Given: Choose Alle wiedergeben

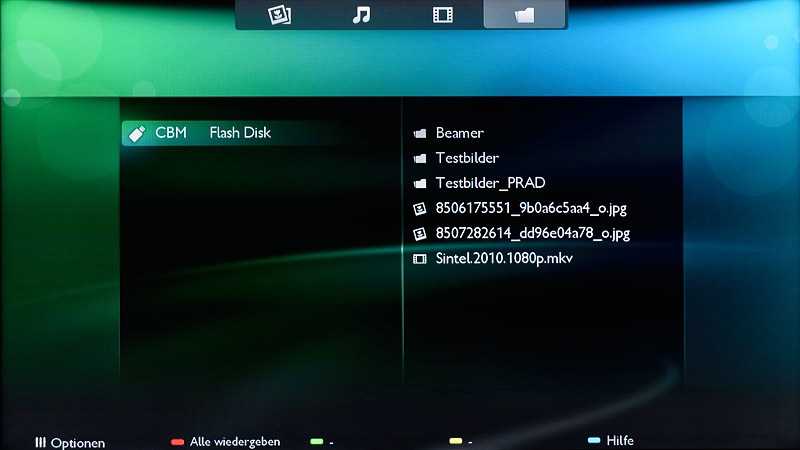Looking at the screenshot, I should coord(235,442).
